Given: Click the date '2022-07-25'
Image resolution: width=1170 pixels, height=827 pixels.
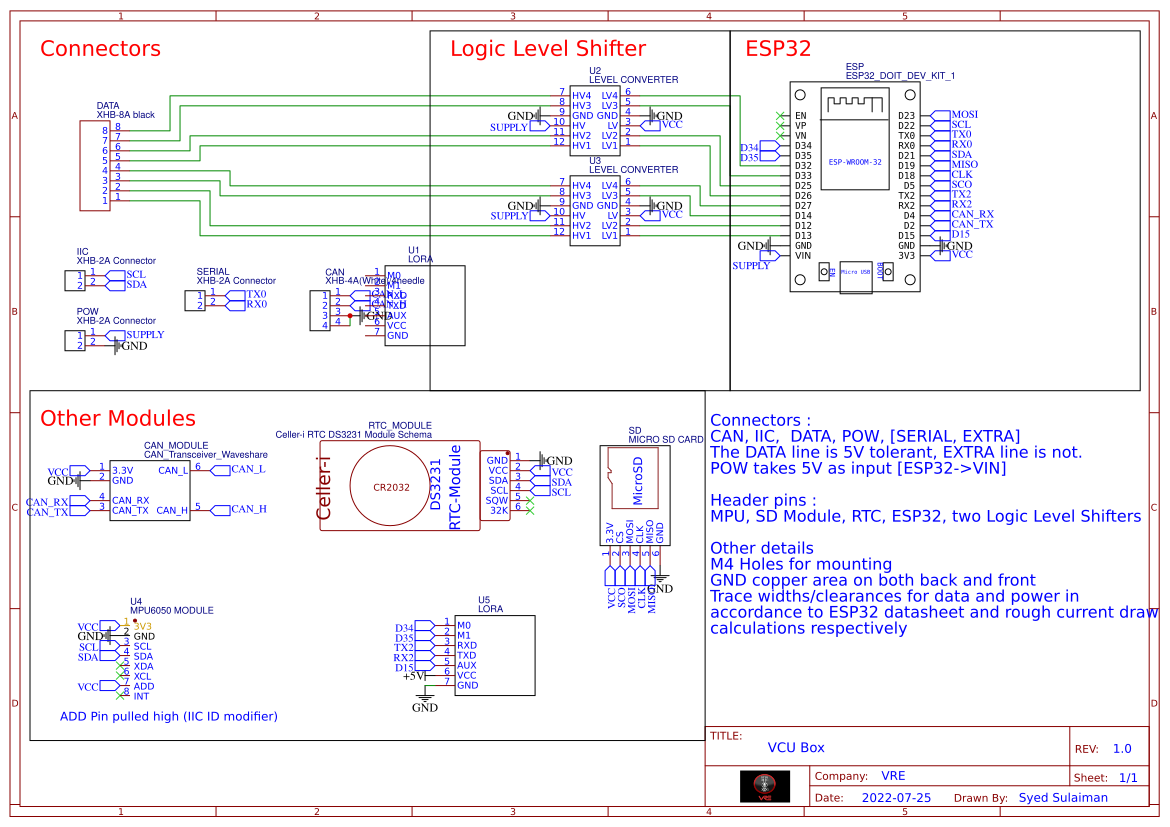Looking at the screenshot, I should [896, 798].
